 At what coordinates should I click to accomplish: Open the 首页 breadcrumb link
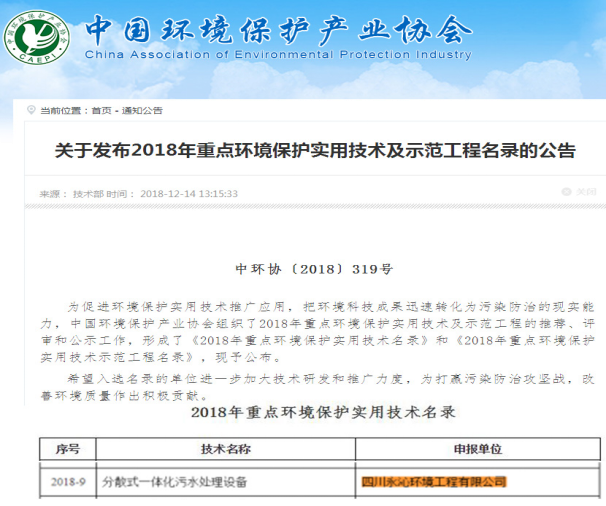tap(101, 110)
